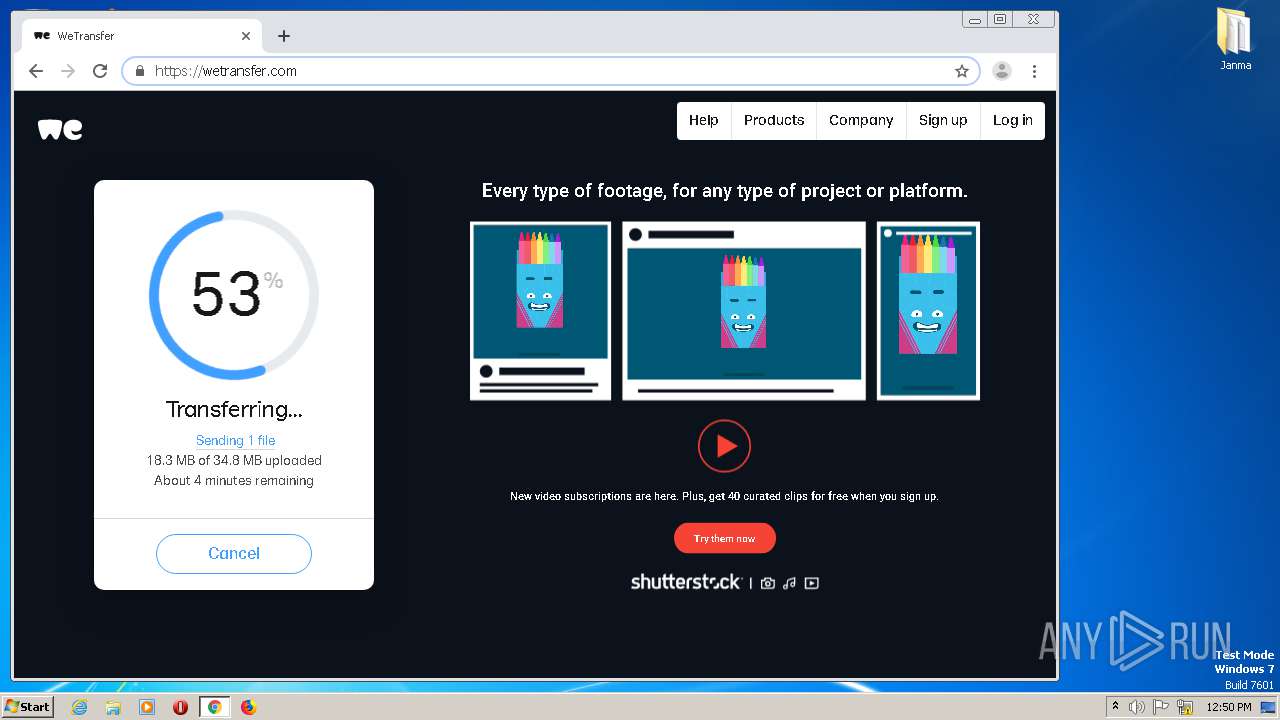This screenshot has height=720, width=1280.
Task: Click the taskbar clock showing 12:50 PM
Action: click(1229, 707)
